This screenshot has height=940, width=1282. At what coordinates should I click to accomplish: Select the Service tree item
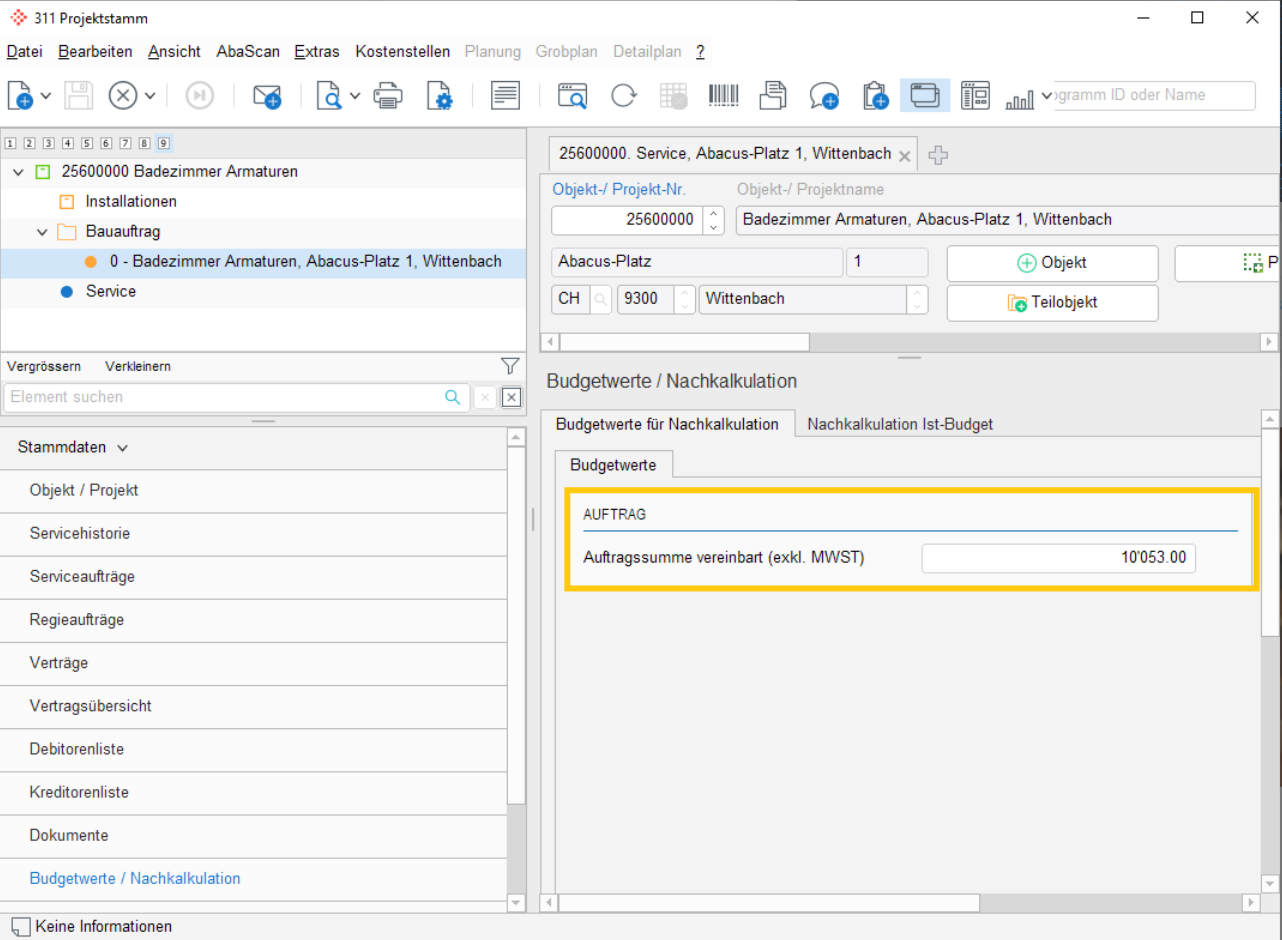pyautogui.click(x=111, y=291)
